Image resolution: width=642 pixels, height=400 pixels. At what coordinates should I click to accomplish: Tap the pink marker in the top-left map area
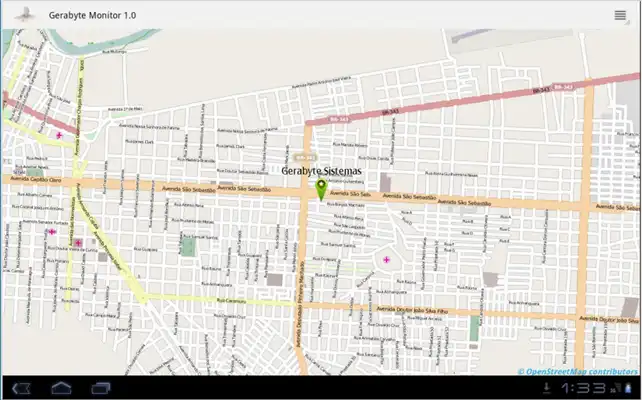tap(59, 134)
